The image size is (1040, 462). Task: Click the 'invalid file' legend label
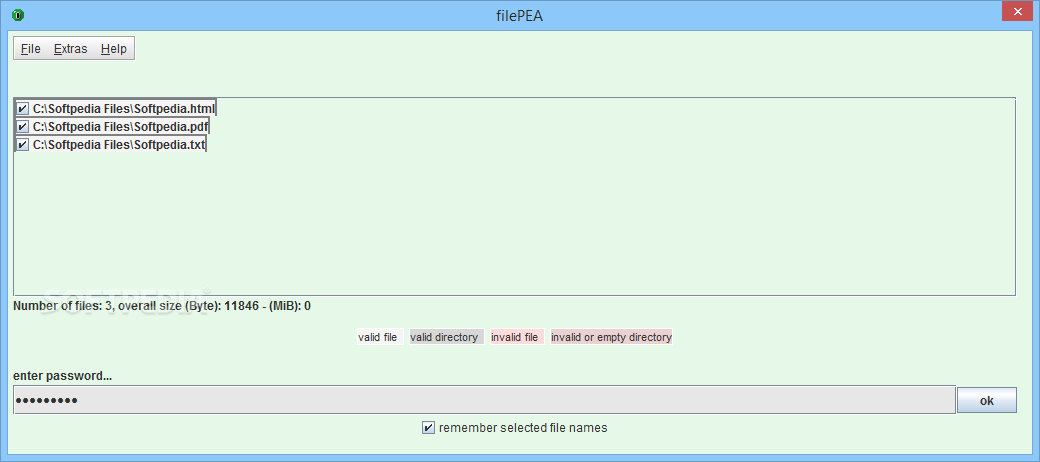click(517, 337)
